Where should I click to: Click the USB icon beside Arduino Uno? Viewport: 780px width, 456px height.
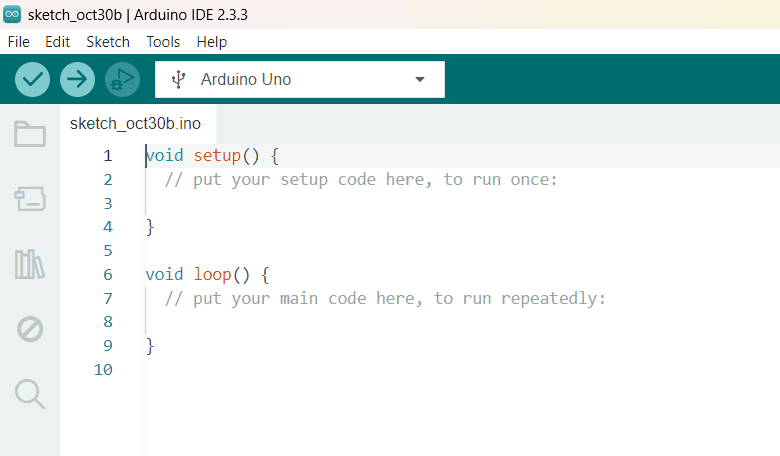(178, 80)
